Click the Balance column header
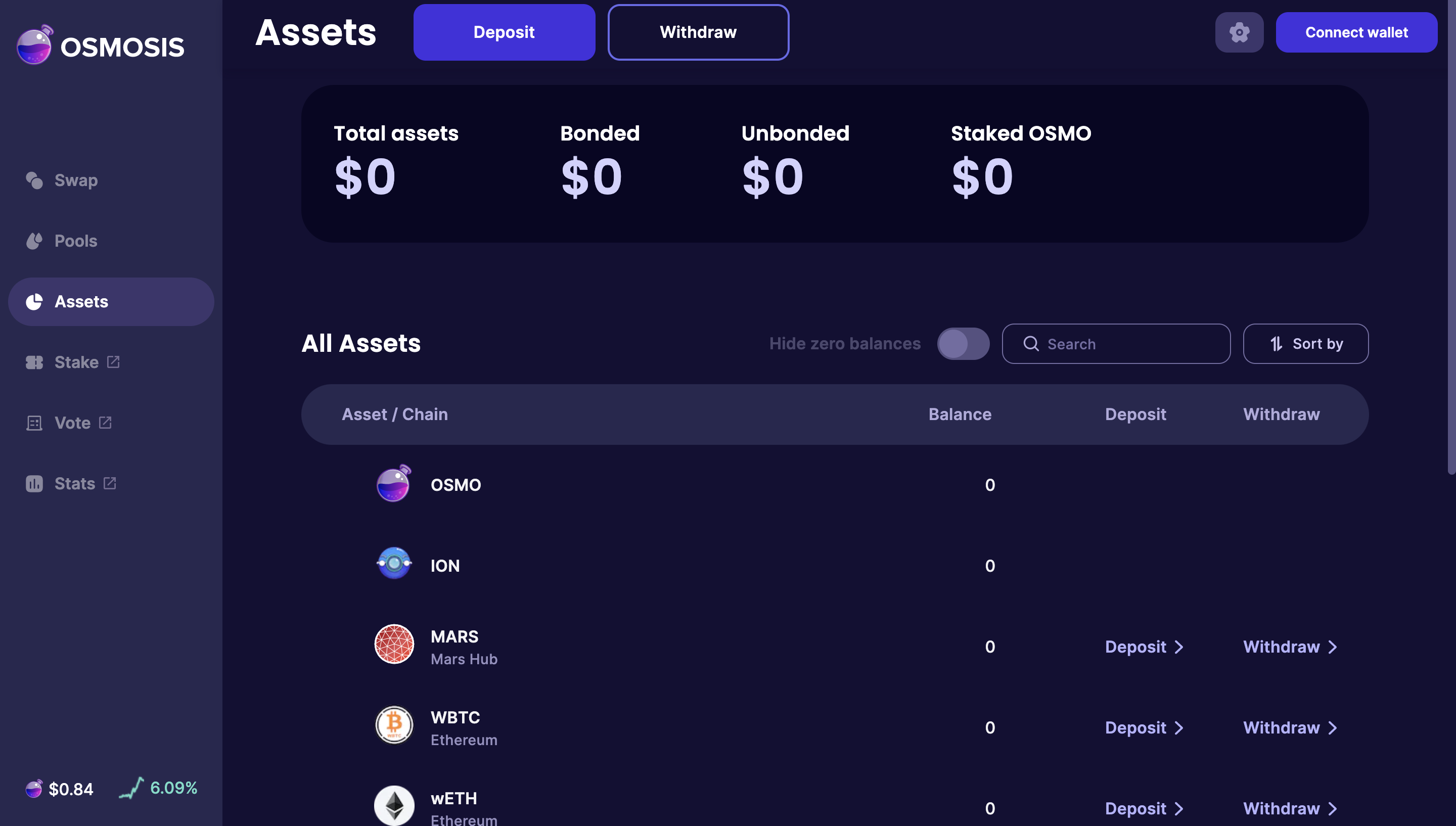The image size is (1456, 826). 960,414
